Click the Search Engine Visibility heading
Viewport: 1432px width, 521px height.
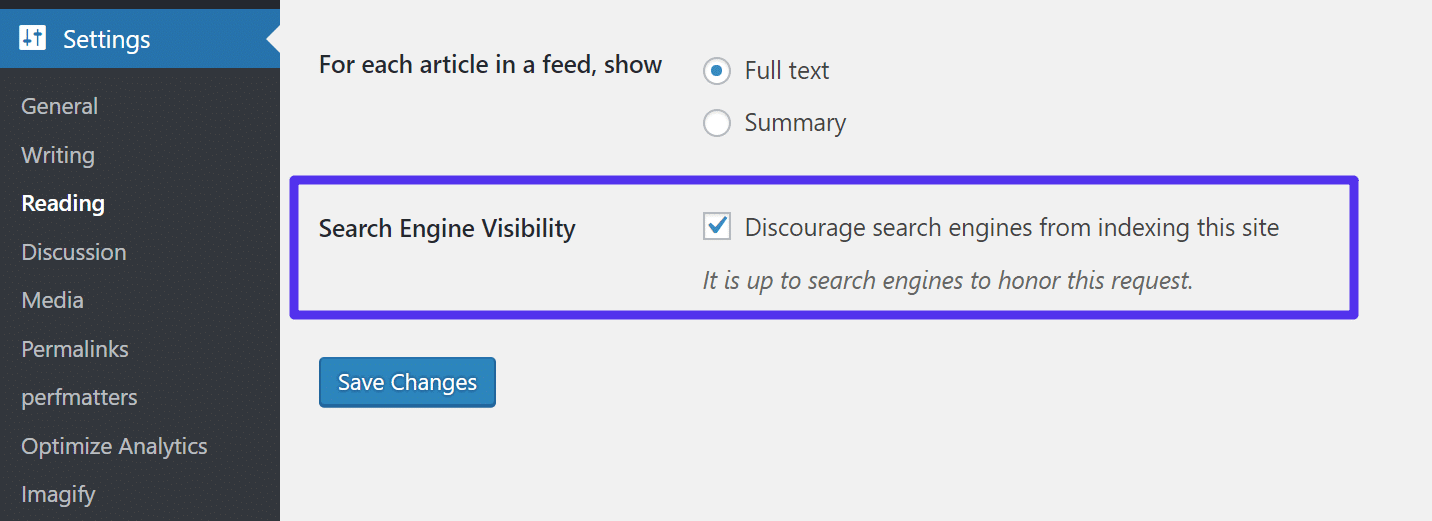[x=447, y=228]
